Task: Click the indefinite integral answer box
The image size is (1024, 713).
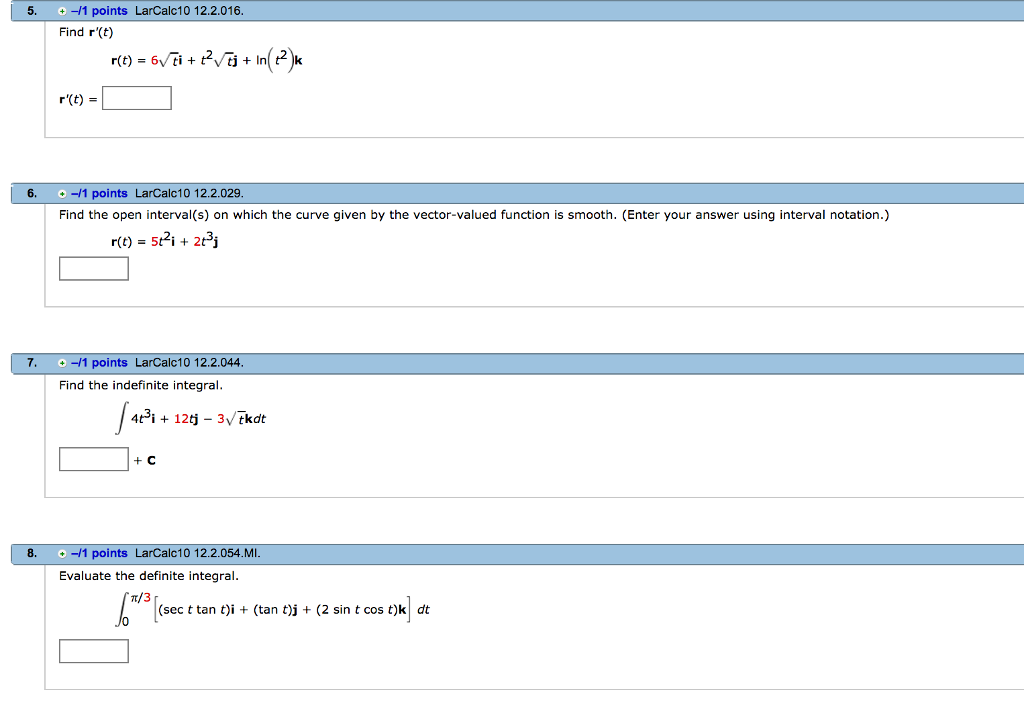Action: coord(94,458)
